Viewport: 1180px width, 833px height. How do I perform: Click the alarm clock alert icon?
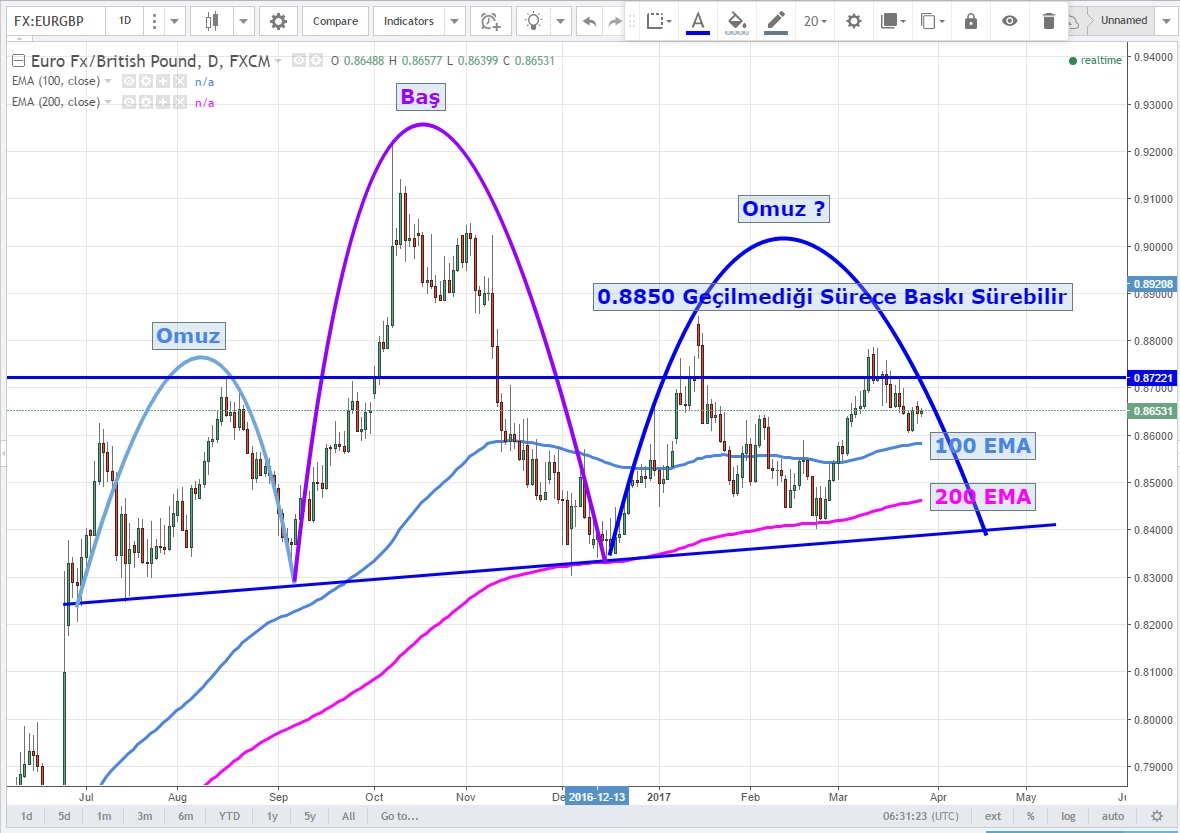coord(490,21)
